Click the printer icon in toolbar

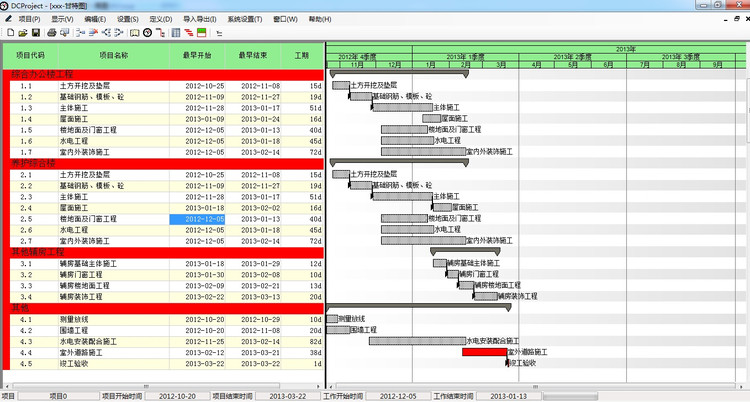click(52, 32)
